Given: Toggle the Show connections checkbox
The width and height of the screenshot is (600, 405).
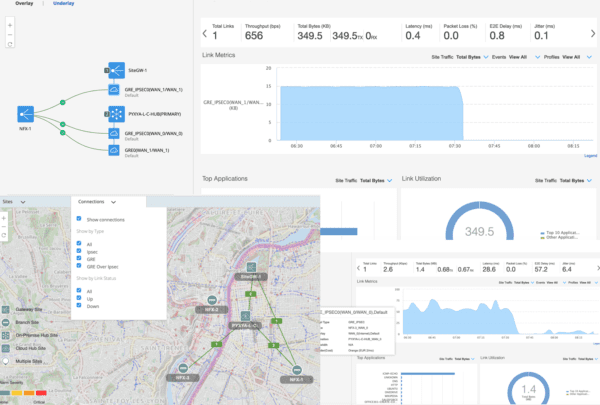Looking at the screenshot, I should (x=79, y=218).
